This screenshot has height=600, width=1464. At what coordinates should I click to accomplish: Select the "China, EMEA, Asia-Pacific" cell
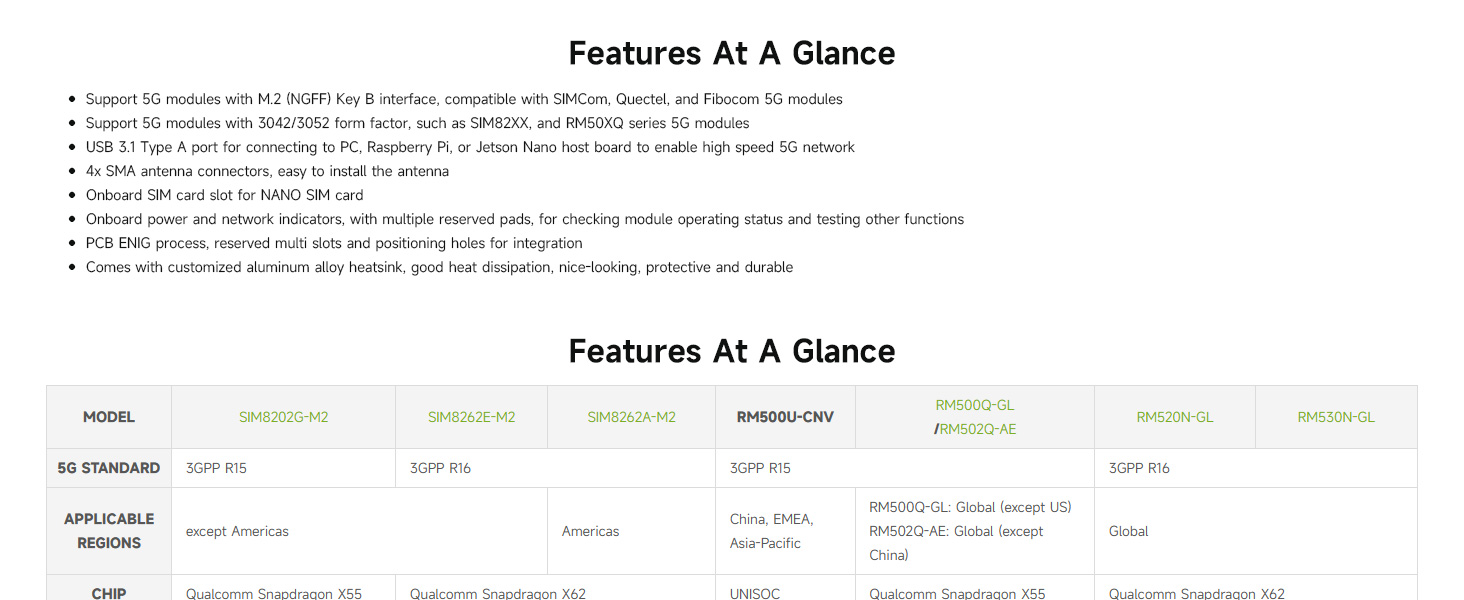771,531
